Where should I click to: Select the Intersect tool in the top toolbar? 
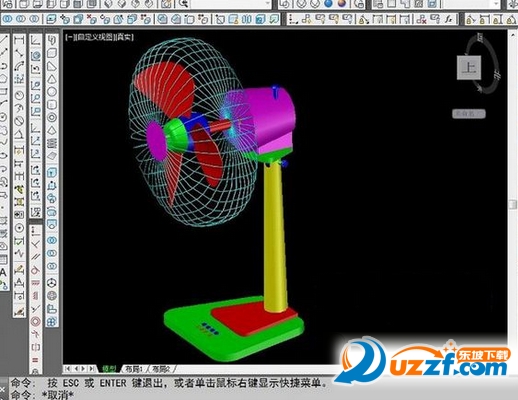pyautogui.click(x=34, y=19)
